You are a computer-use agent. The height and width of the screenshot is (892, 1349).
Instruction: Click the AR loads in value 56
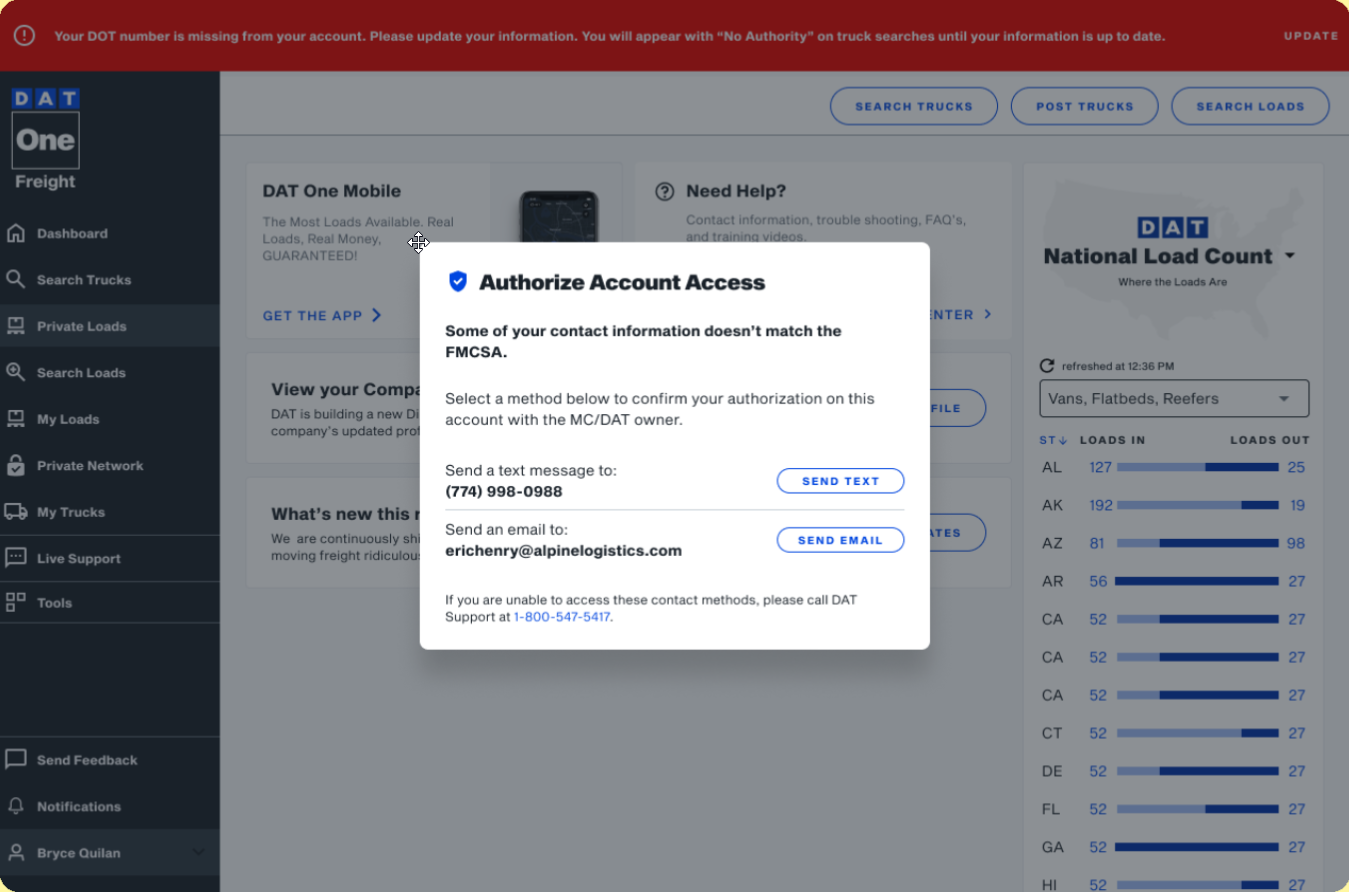(1098, 581)
